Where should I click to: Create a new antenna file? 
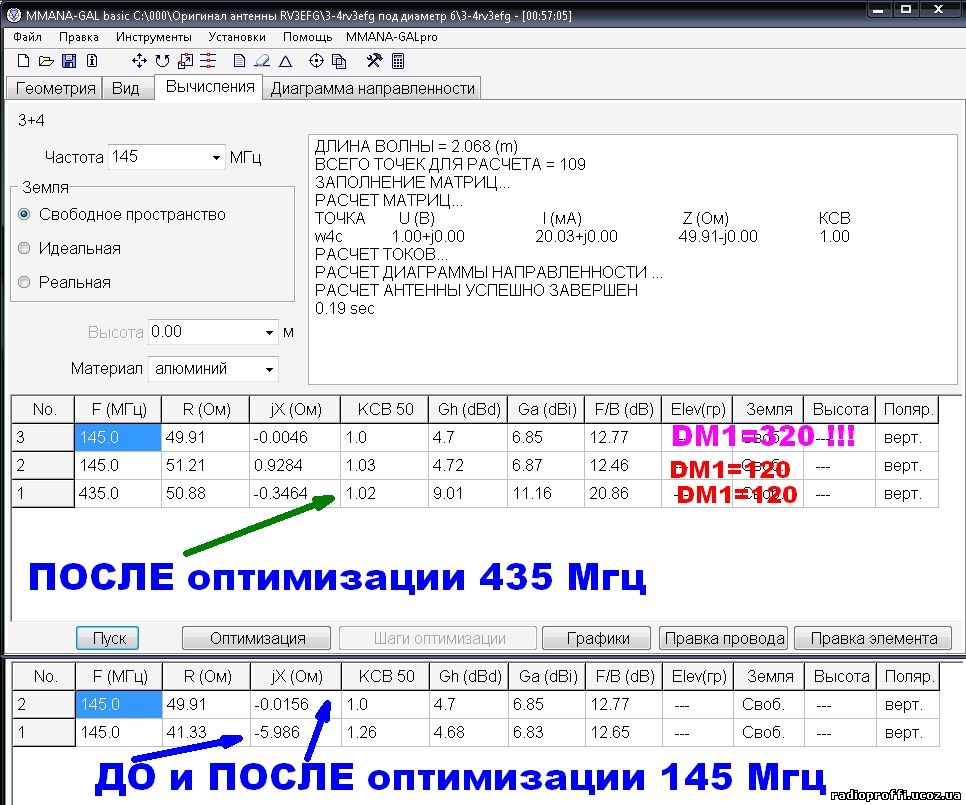click(x=23, y=60)
